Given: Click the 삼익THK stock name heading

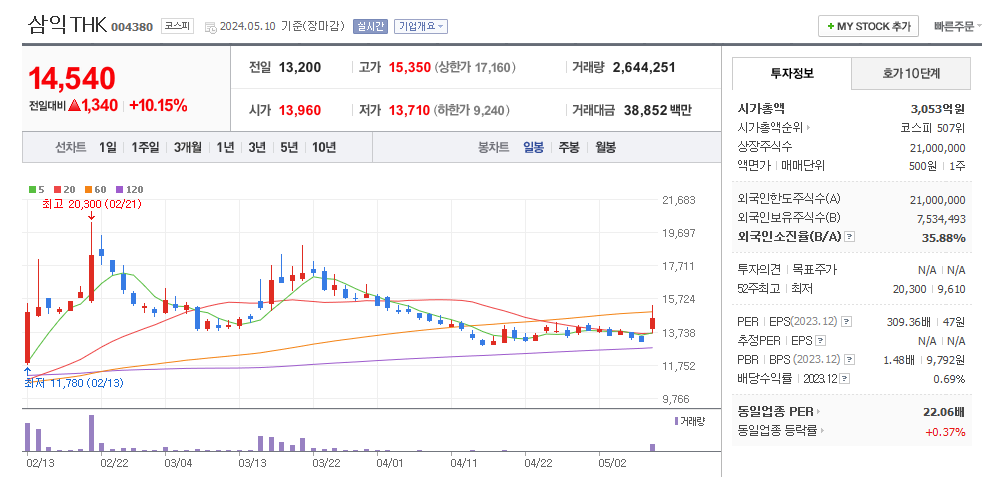Looking at the screenshot, I should click(x=67, y=25).
